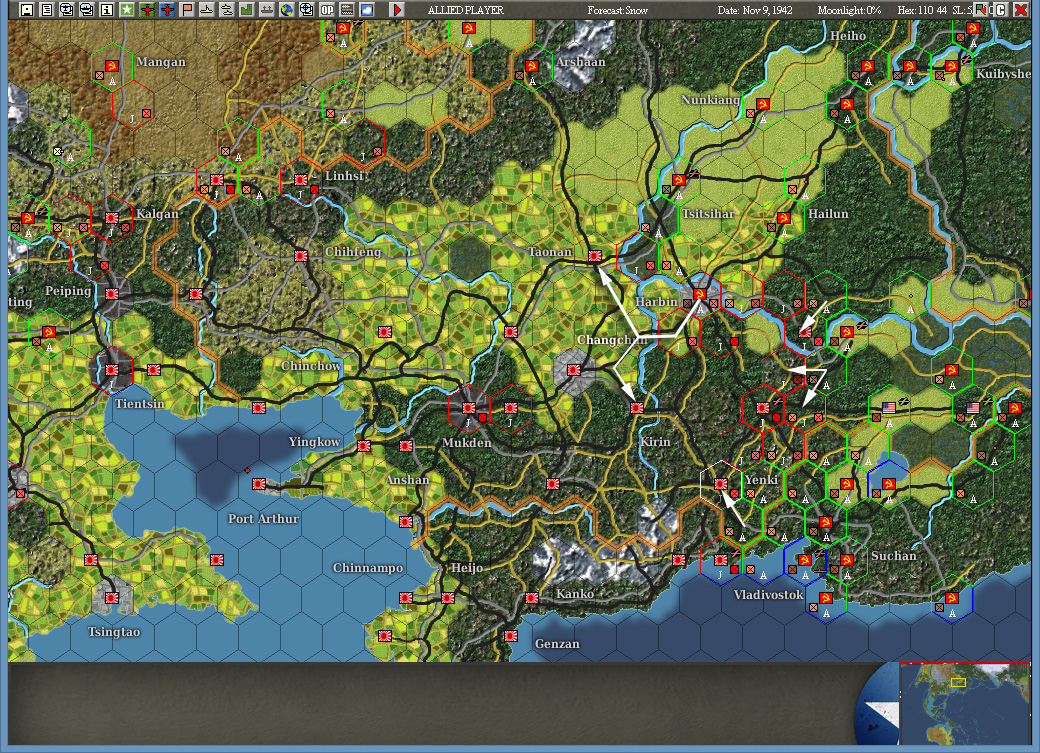Click the 'Hex: 110 44' coordinate text

pyautogui.click(x=922, y=10)
